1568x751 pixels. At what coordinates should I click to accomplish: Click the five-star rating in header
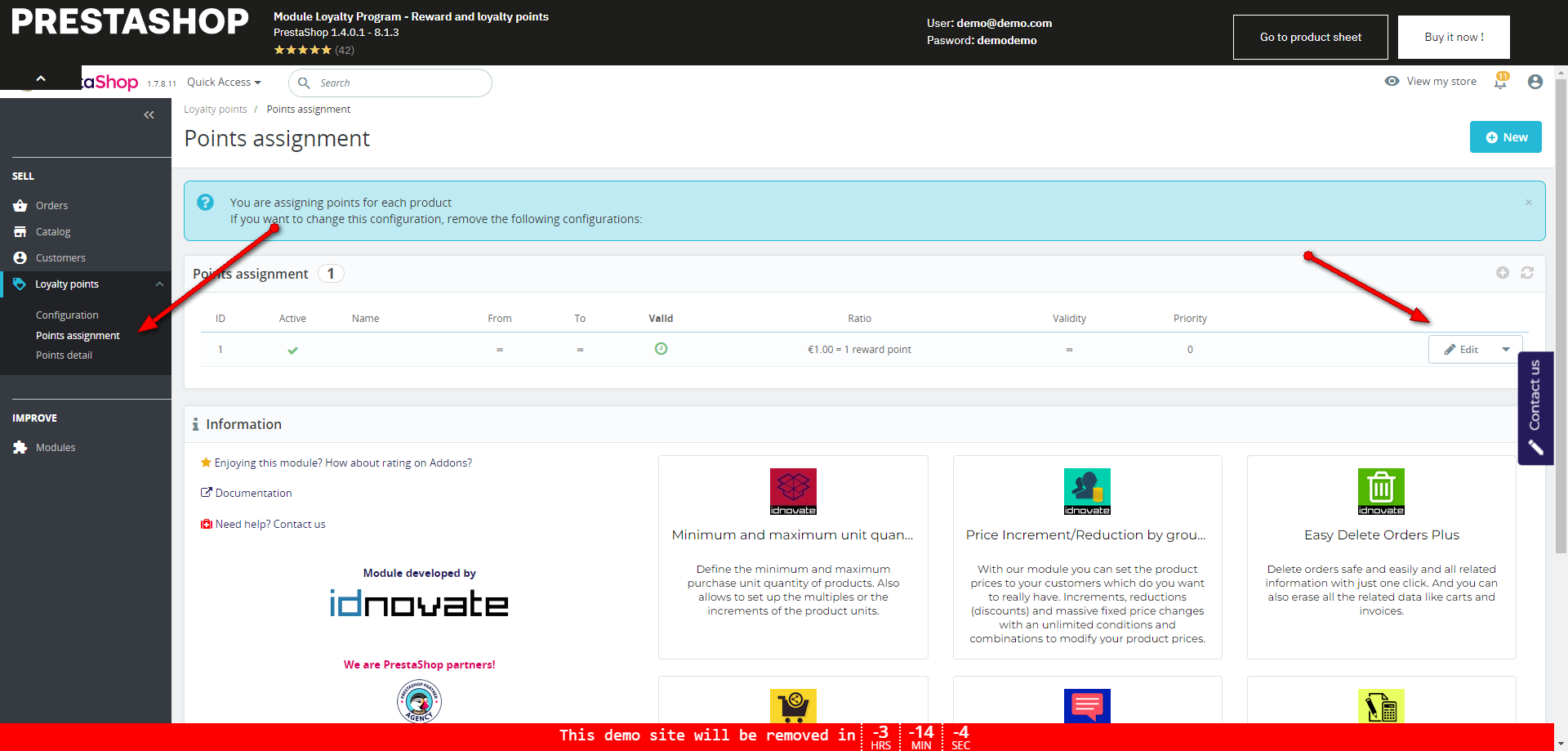coord(302,50)
